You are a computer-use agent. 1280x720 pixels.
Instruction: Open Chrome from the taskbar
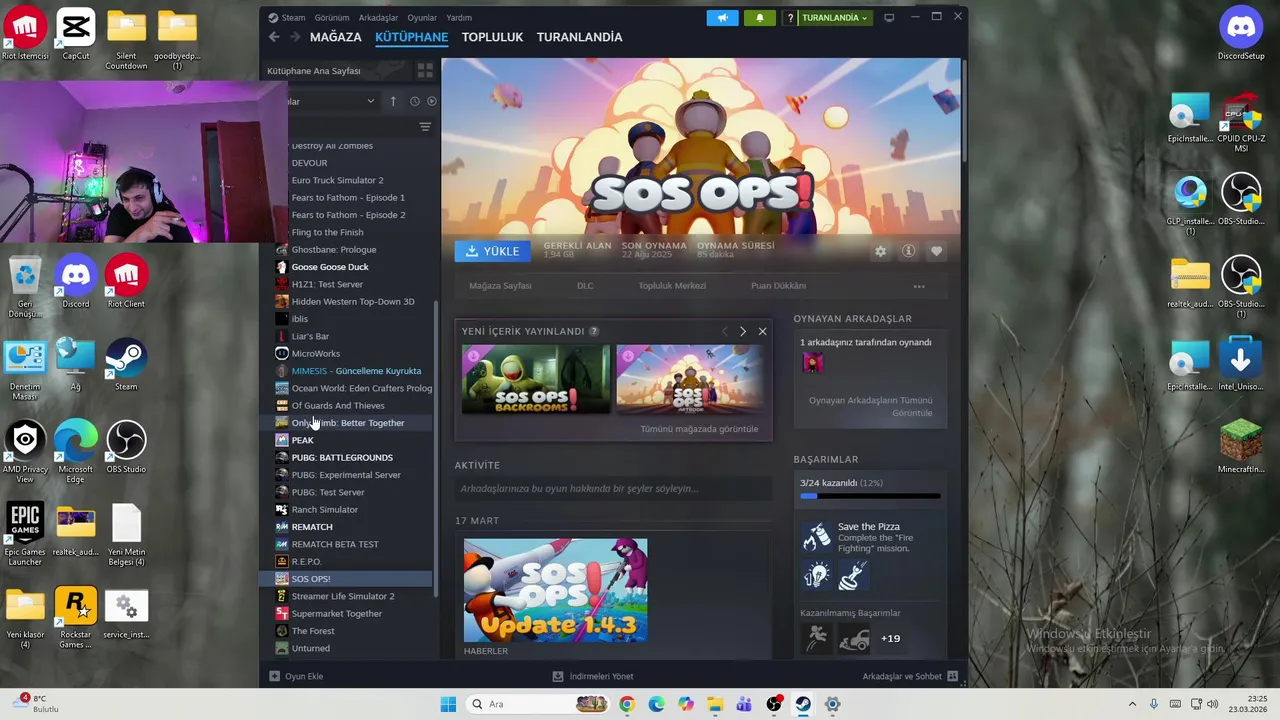(626, 704)
